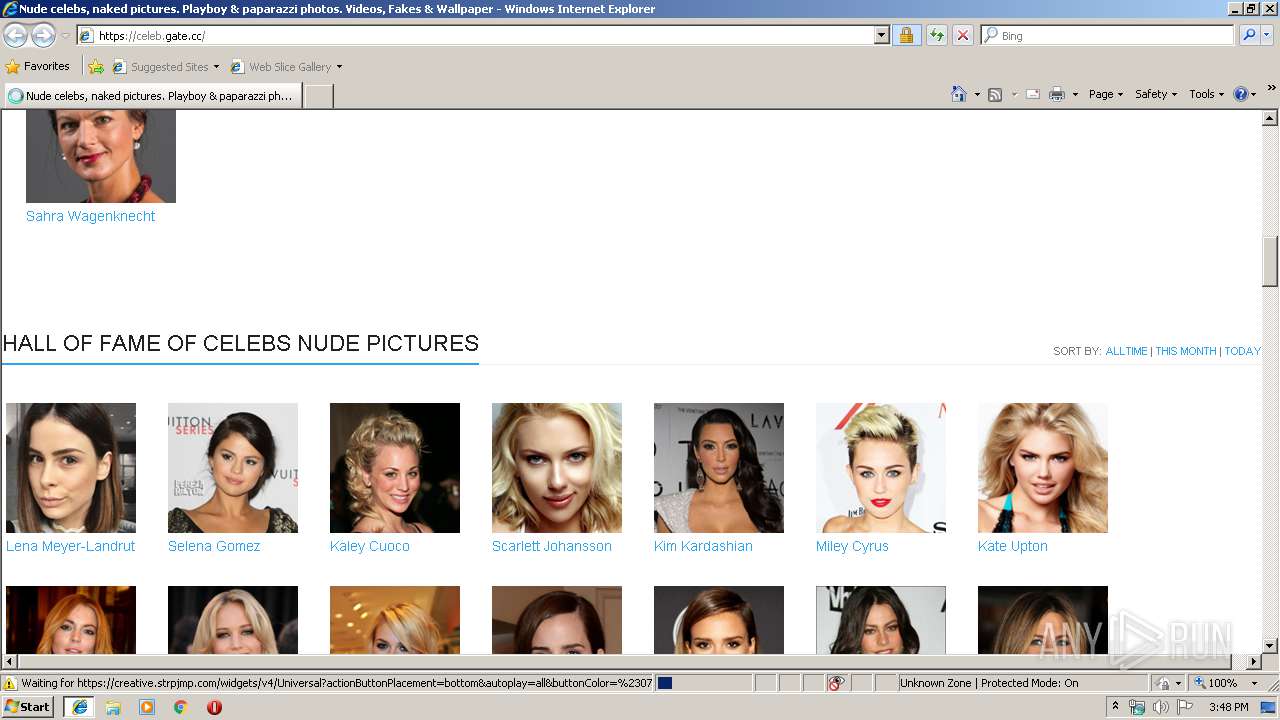The height and width of the screenshot is (720, 1280).
Task: Click the Refresh page icon
Action: pyautogui.click(x=936, y=35)
